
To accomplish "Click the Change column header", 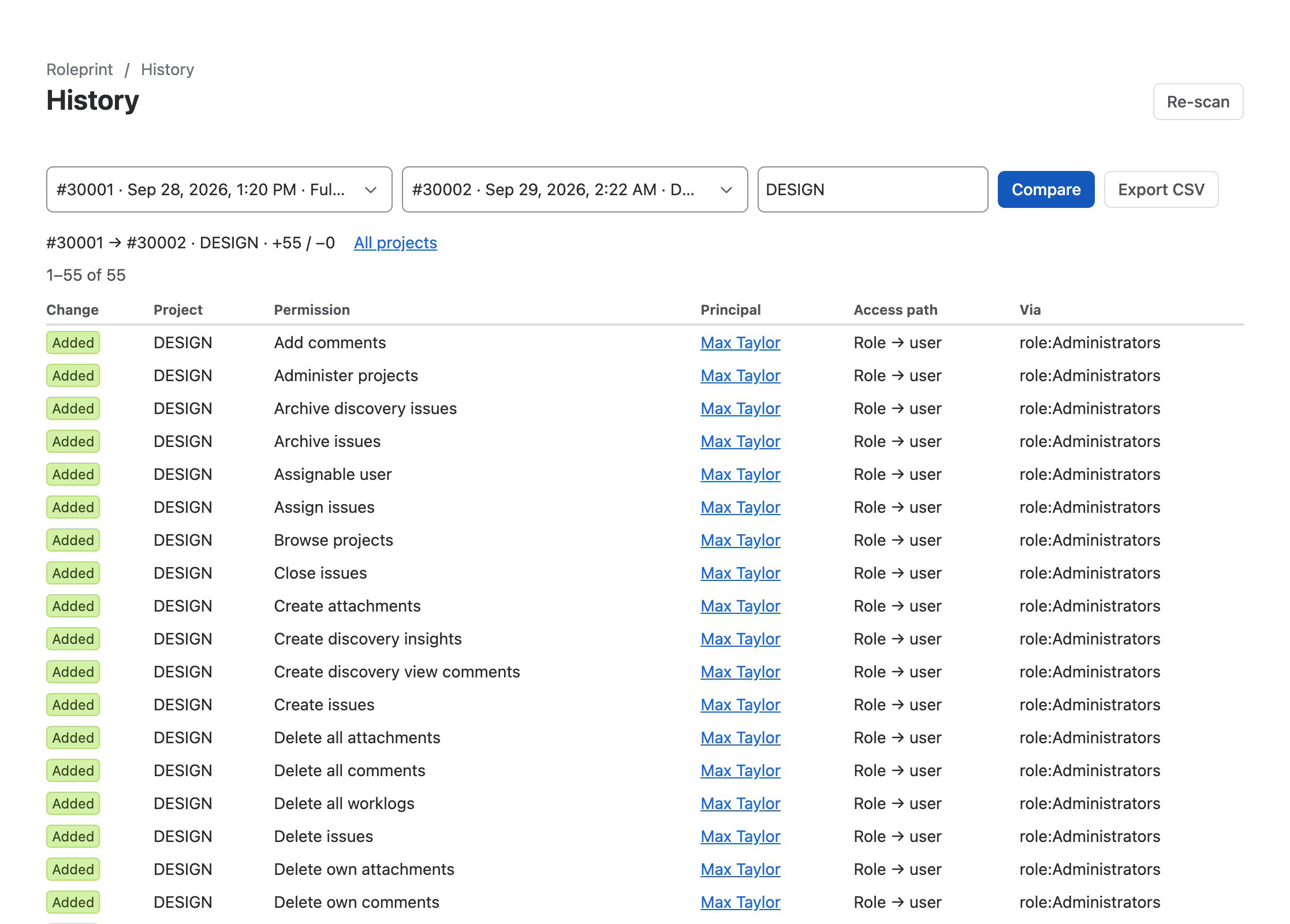I will coord(72,310).
